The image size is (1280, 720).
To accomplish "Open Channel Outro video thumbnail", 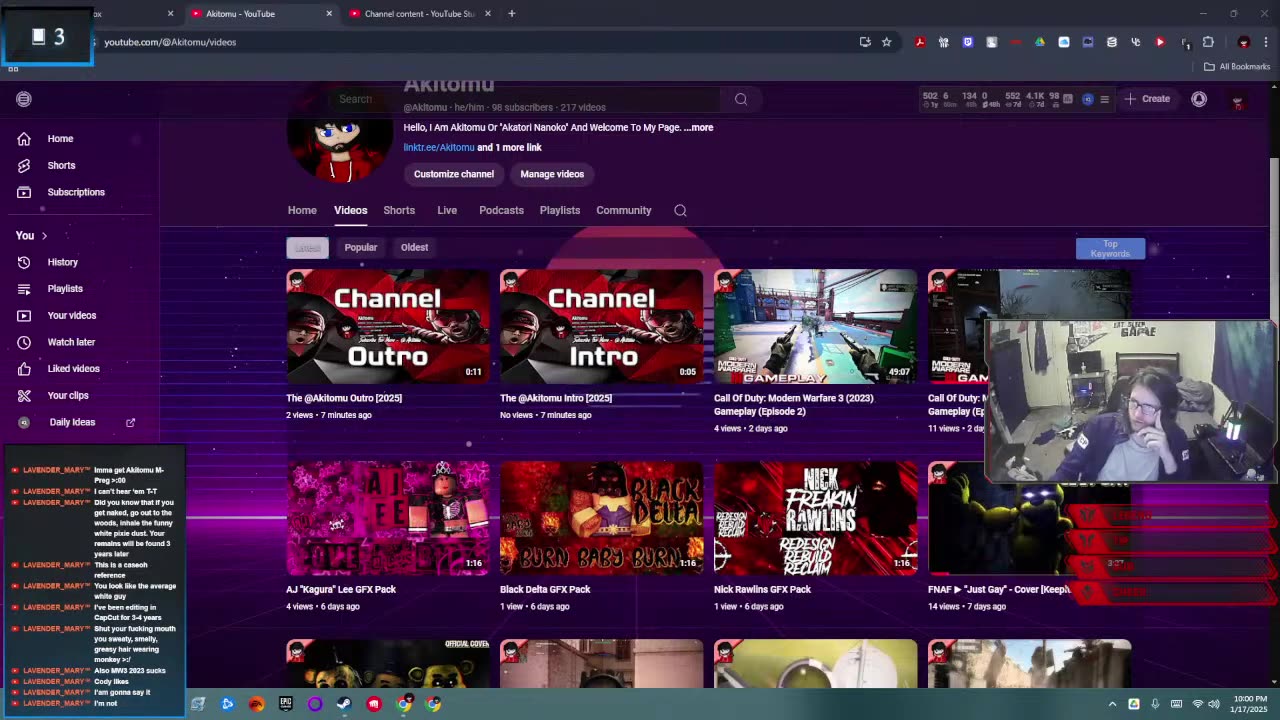I will 388,326.
